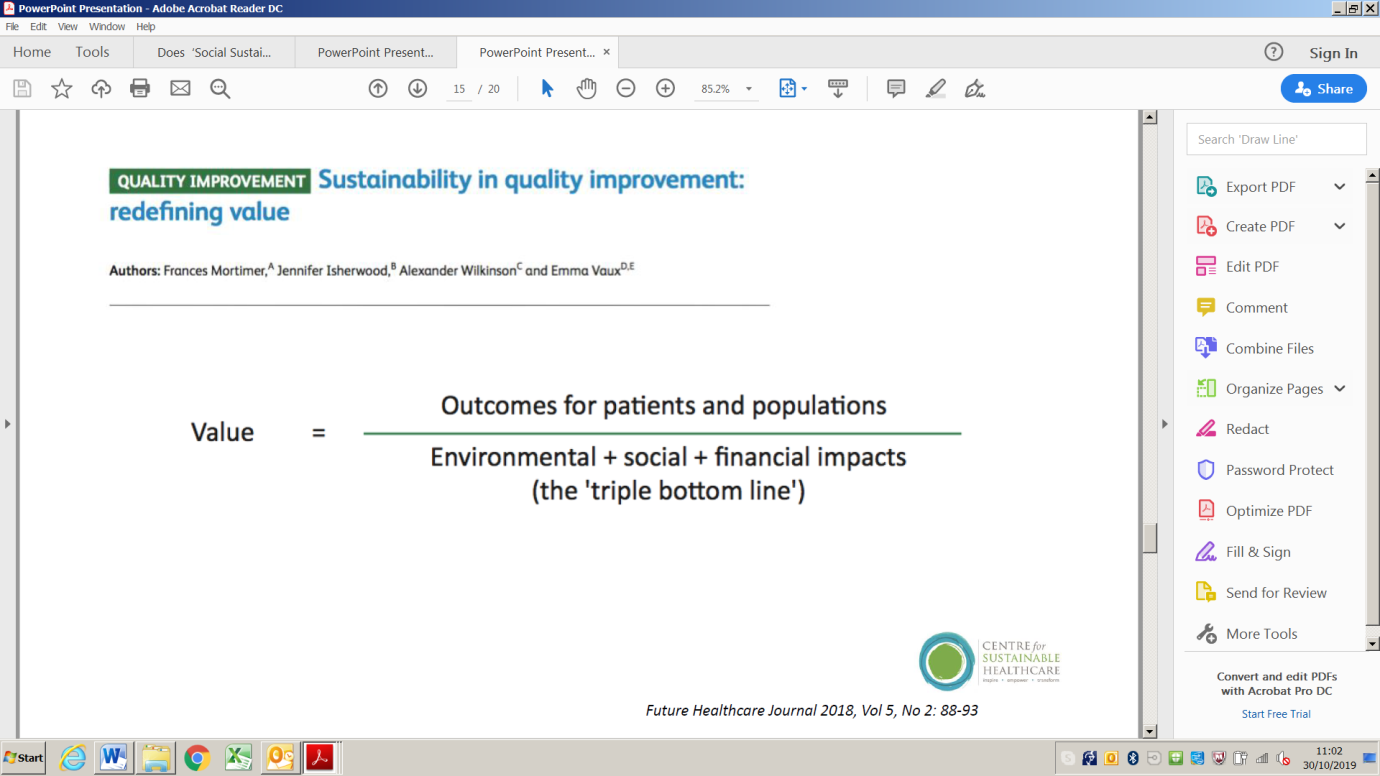1380x776 pixels.
Task: Click the scrolling mode keyboard icon
Action: click(x=838, y=89)
